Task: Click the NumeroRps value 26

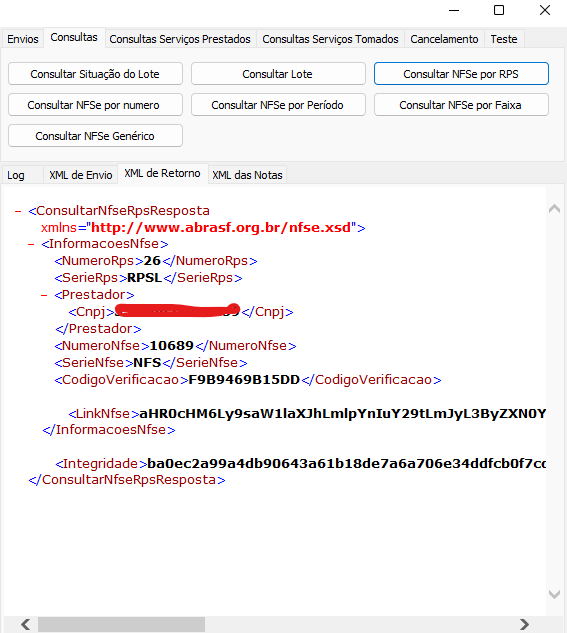Action: tap(152, 261)
